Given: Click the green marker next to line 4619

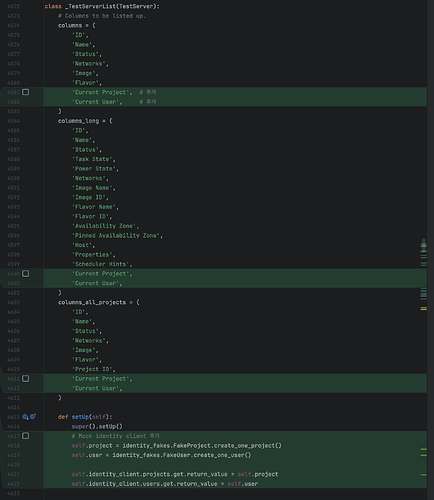Looking at the screenshot, I should coord(424,455).
